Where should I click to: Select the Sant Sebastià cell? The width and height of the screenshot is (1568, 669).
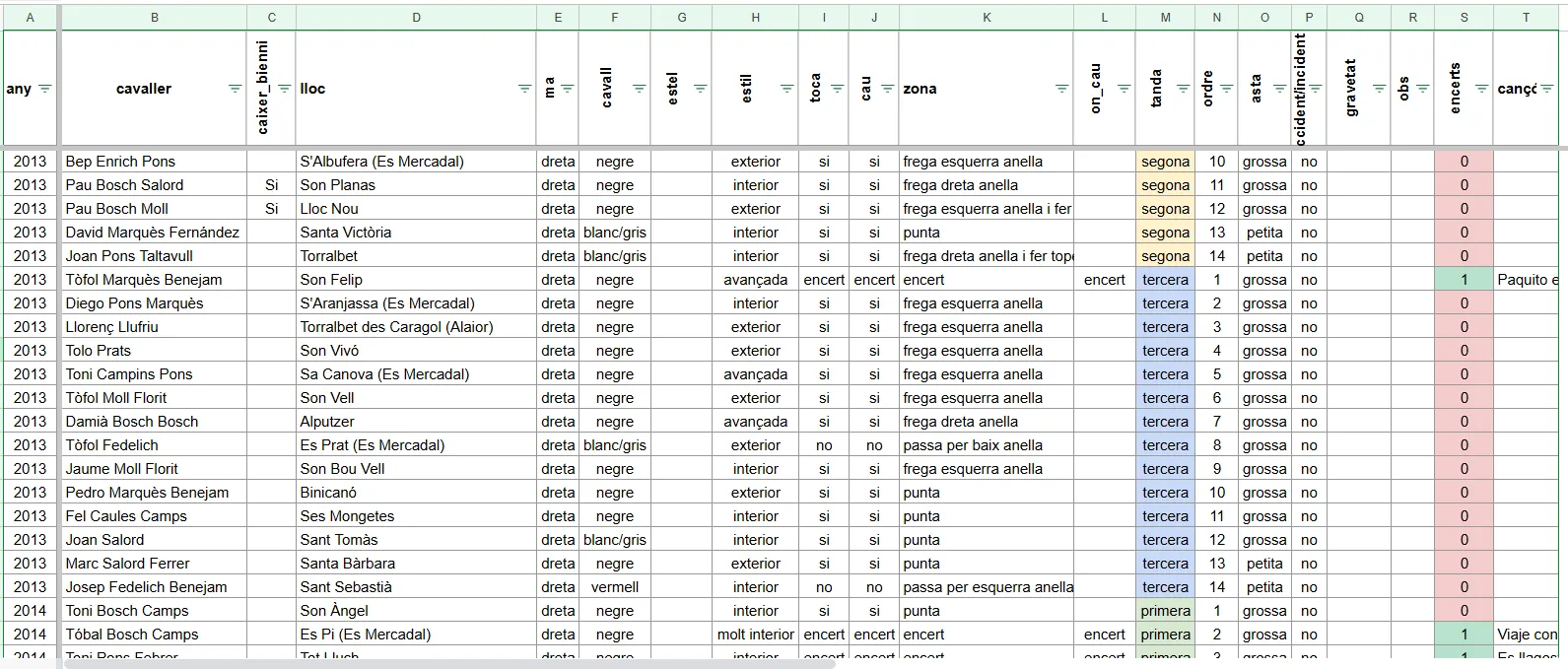(x=416, y=587)
